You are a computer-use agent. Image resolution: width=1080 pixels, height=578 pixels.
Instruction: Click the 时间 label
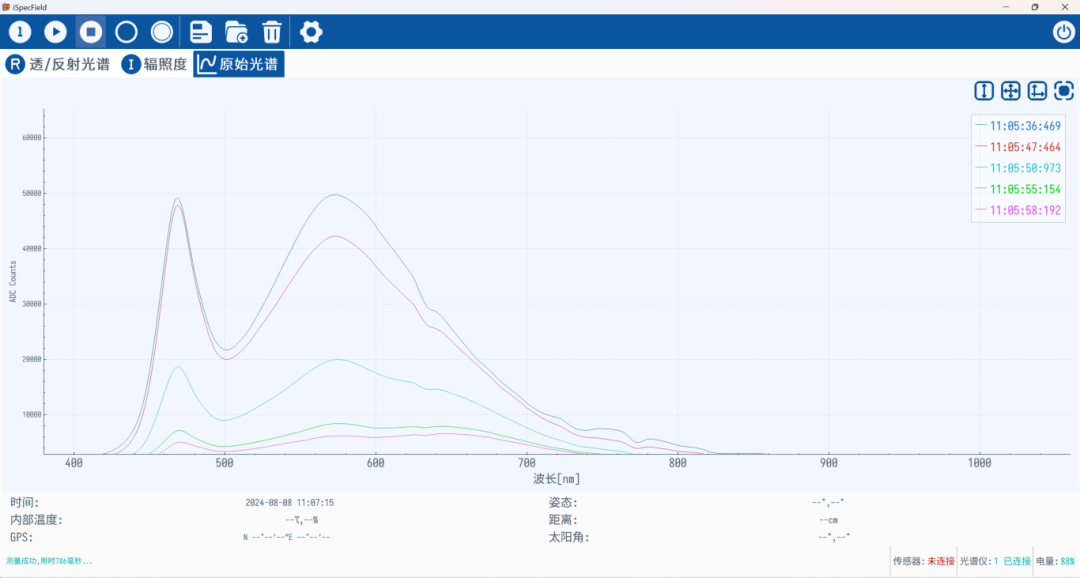(x=24, y=503)
